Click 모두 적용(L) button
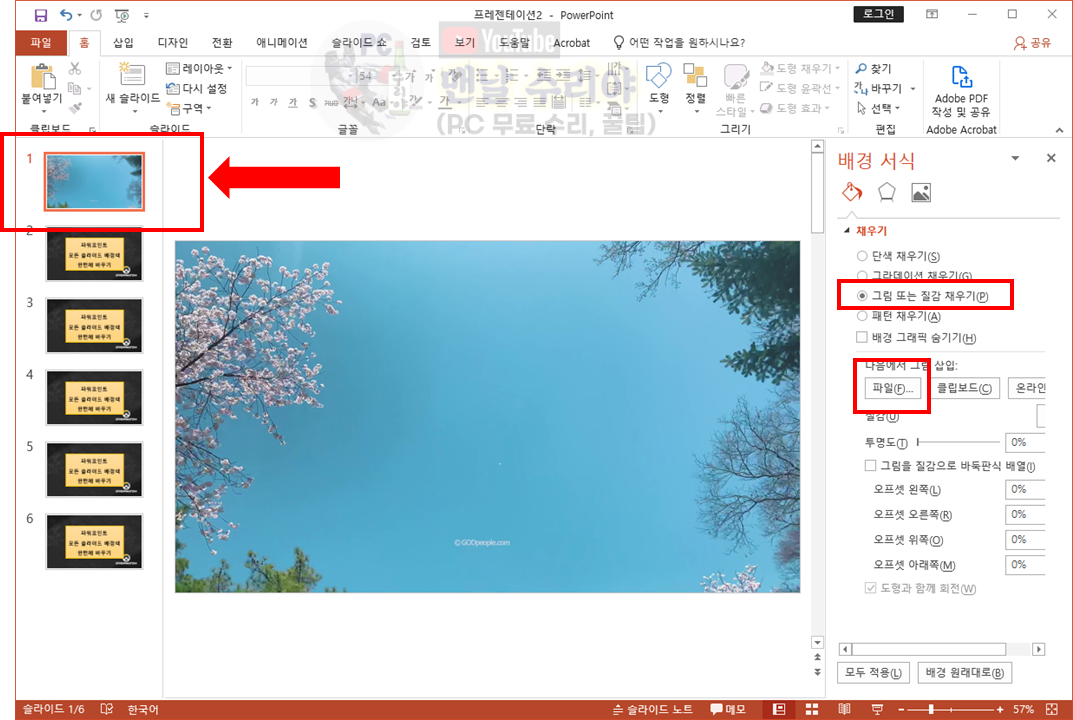1073x720 pixels. (873, 672)
